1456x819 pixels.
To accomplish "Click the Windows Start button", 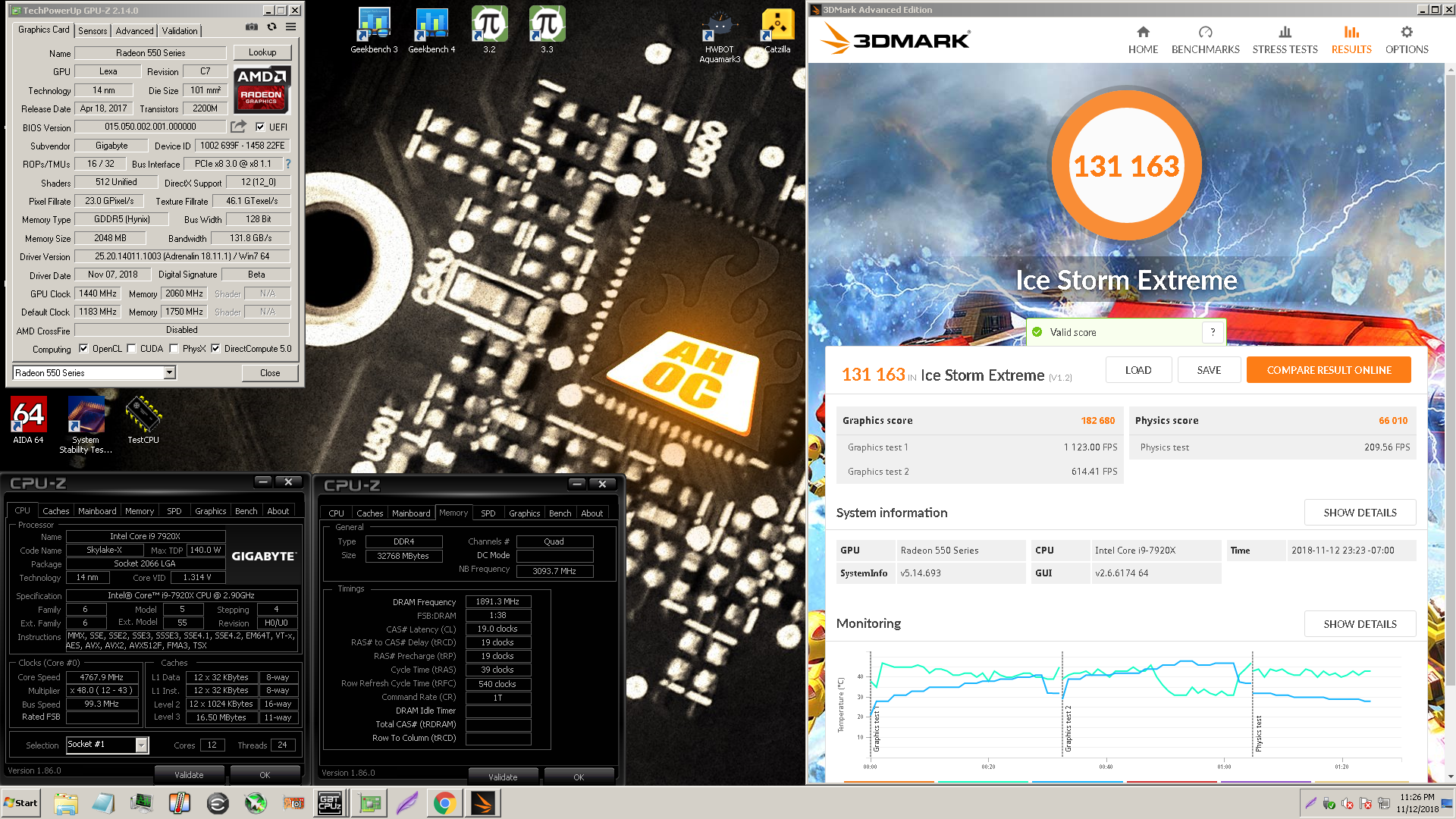I will (x=20, y=803).
